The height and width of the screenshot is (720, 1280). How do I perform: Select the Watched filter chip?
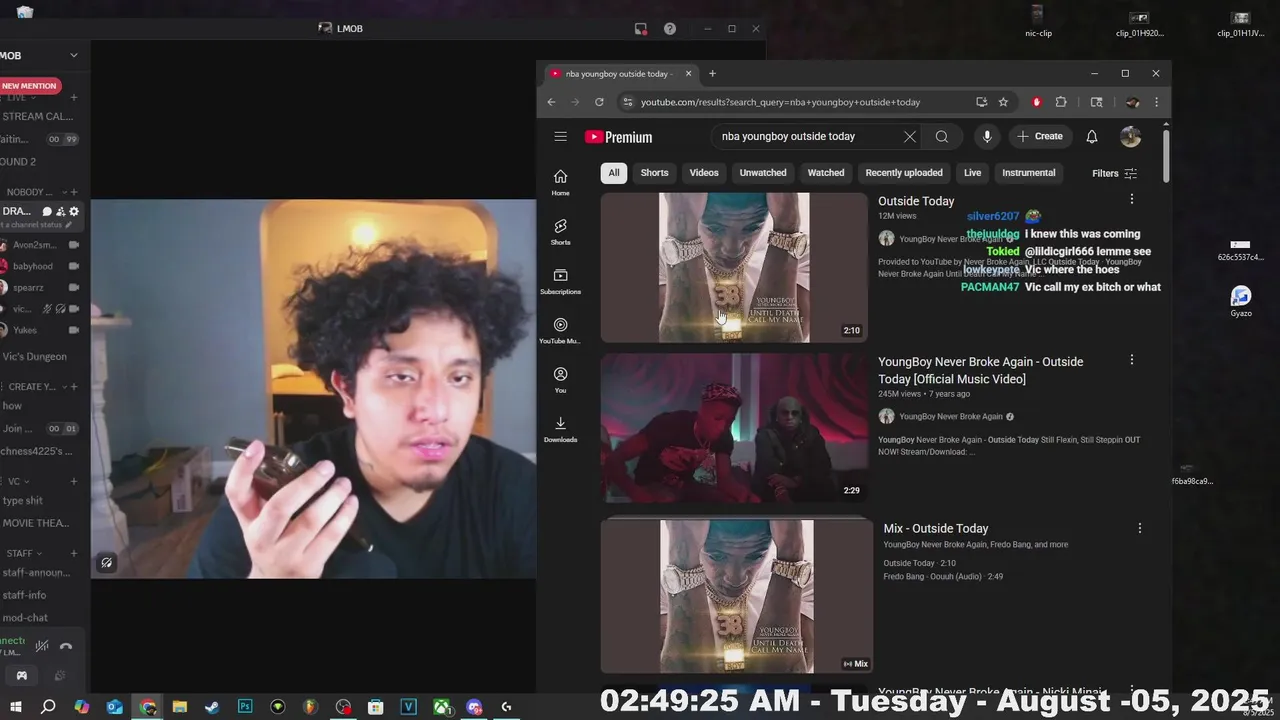(x=826, y=173)
